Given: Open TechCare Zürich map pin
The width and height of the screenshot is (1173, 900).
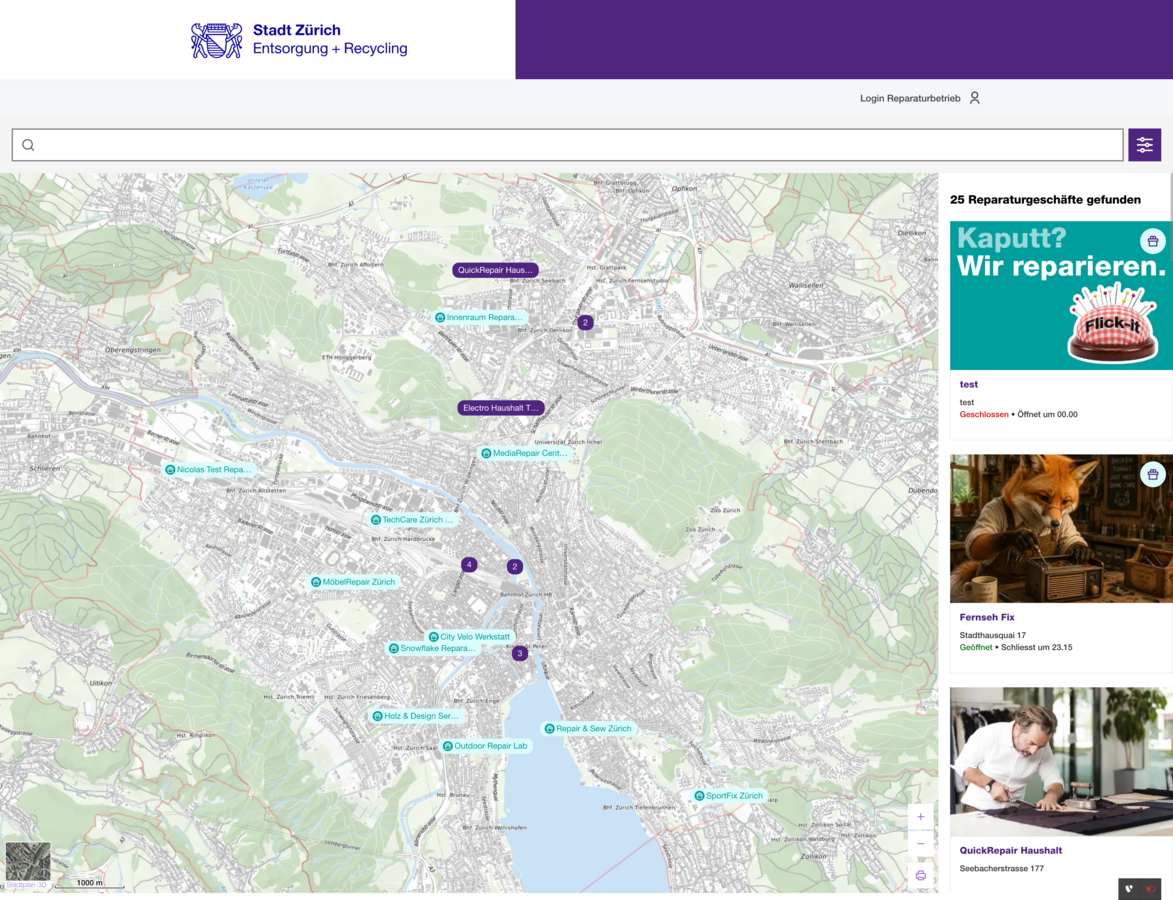Looking at the screenshot, I should (412, 520).
